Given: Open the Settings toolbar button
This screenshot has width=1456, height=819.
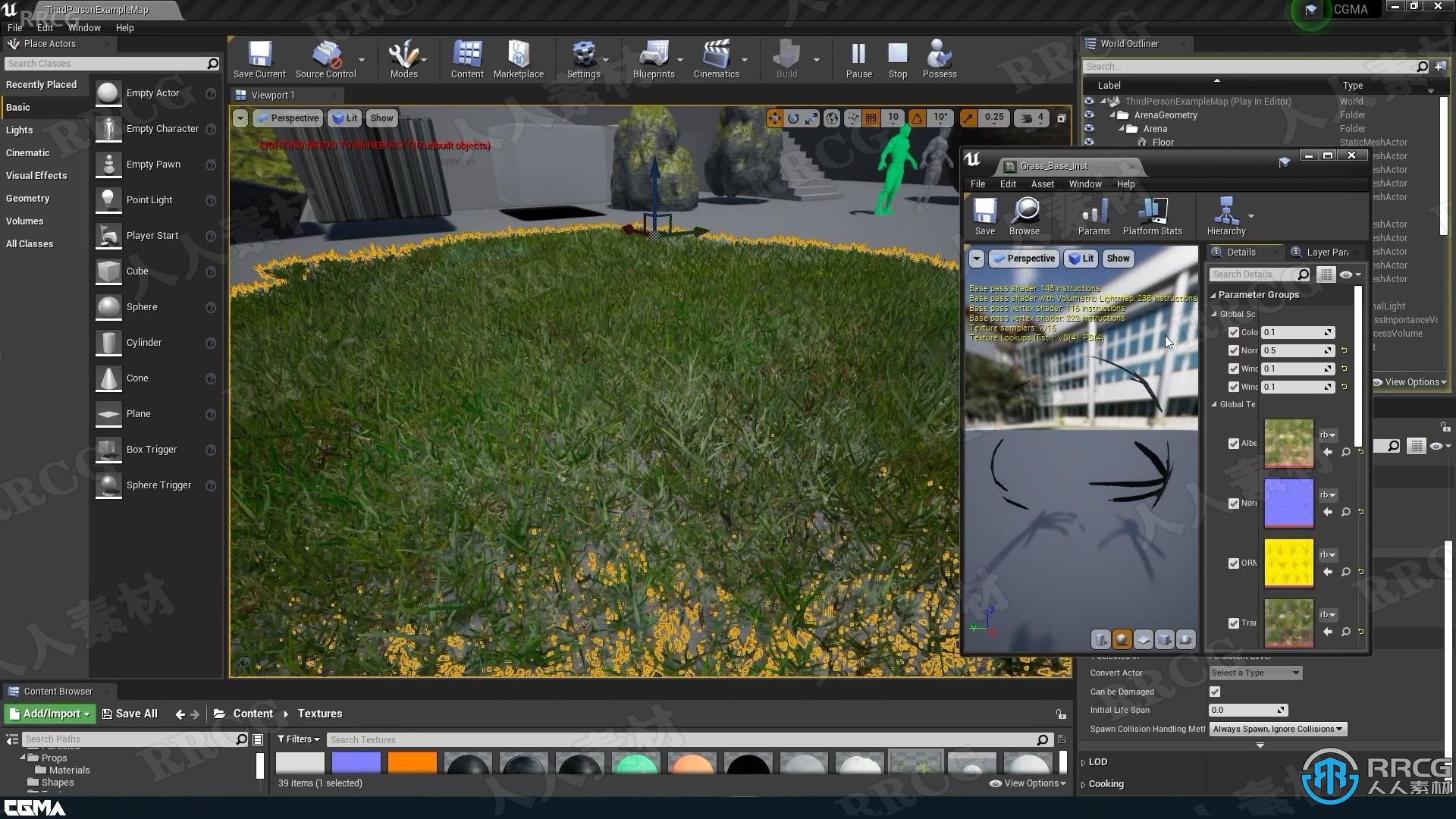Looking at the screenshot, I should pyautogui.click(x=583, y=59).
